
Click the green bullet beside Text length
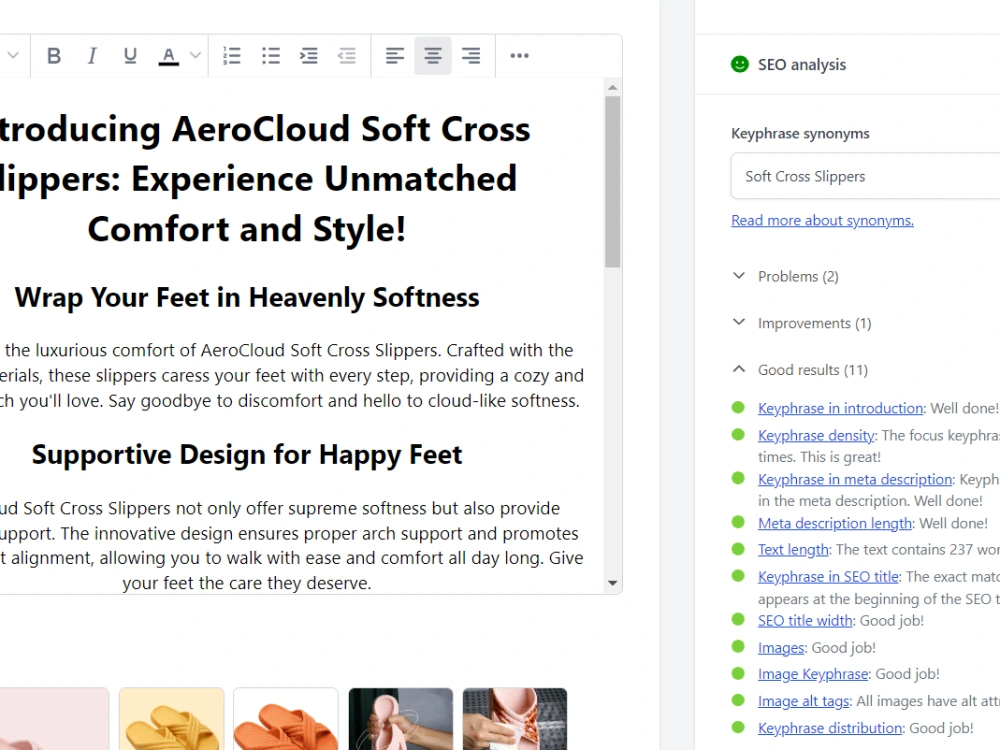pyautogui.click(x=739, y=549)
